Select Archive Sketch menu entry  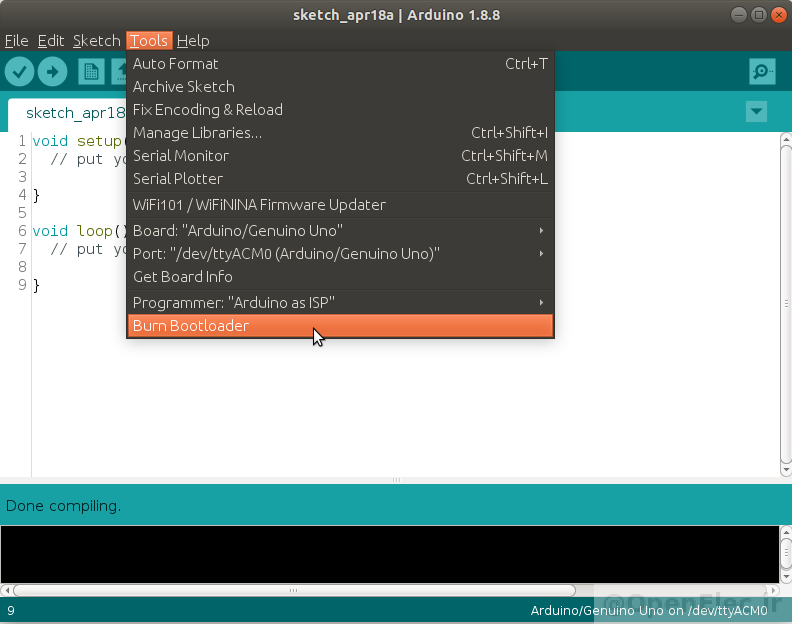(x=340, y=87)
